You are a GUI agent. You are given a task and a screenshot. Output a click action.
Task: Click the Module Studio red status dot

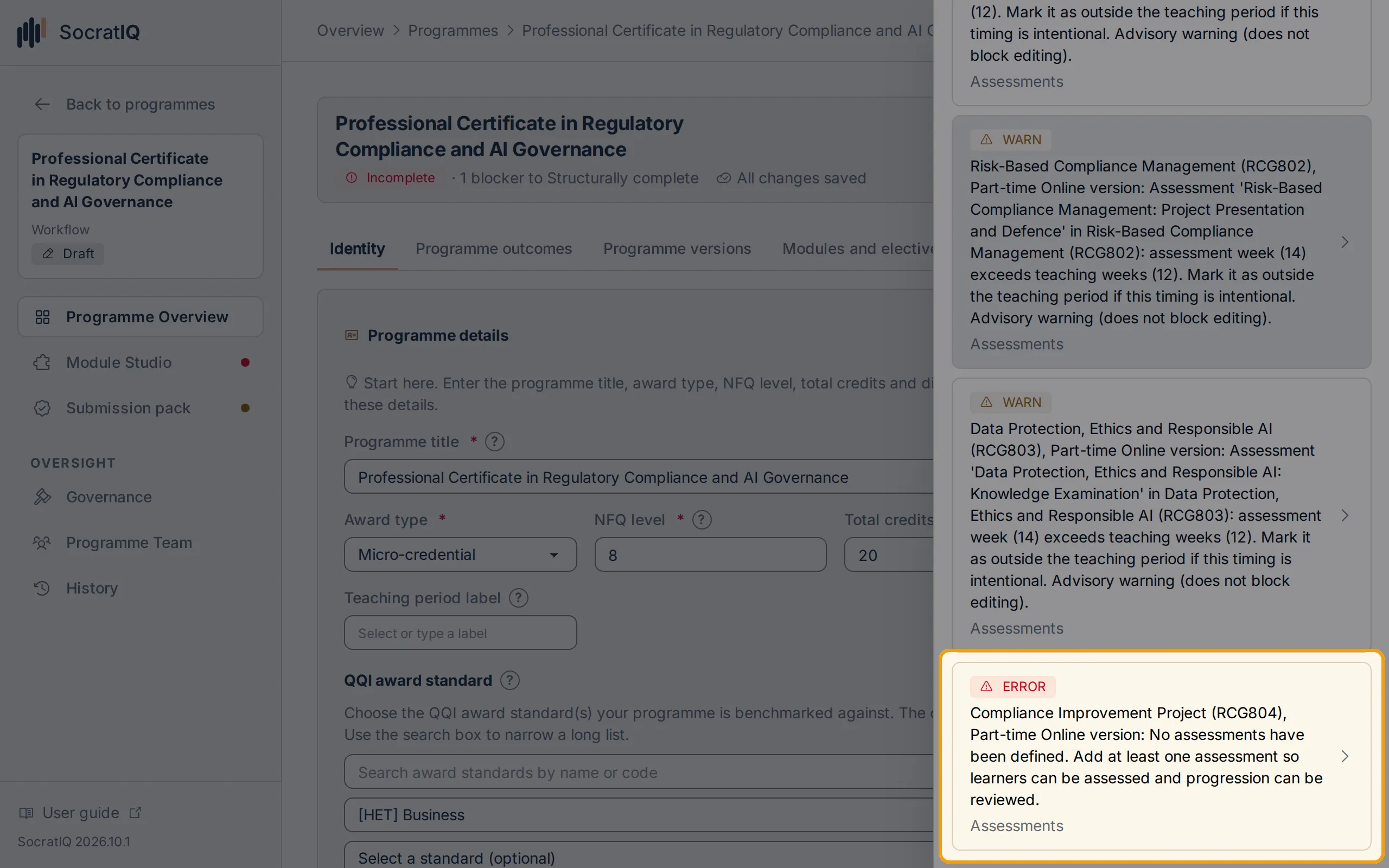pyautogui.click(x=245, y=362)
